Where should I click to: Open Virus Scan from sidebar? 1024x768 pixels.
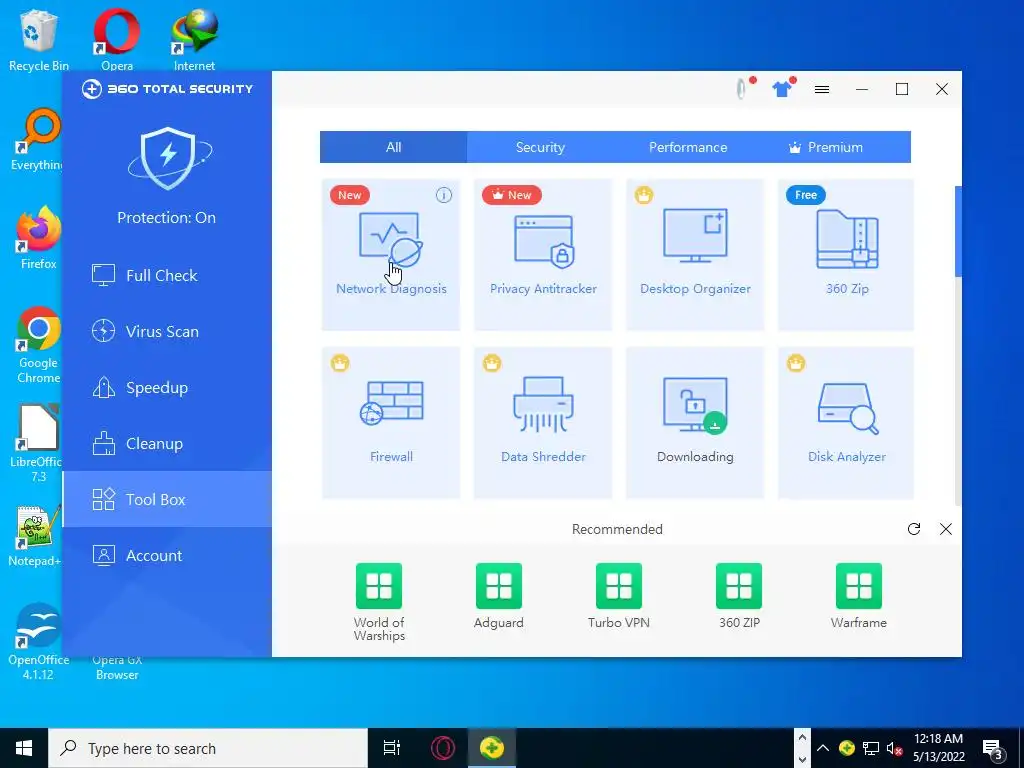167,332
